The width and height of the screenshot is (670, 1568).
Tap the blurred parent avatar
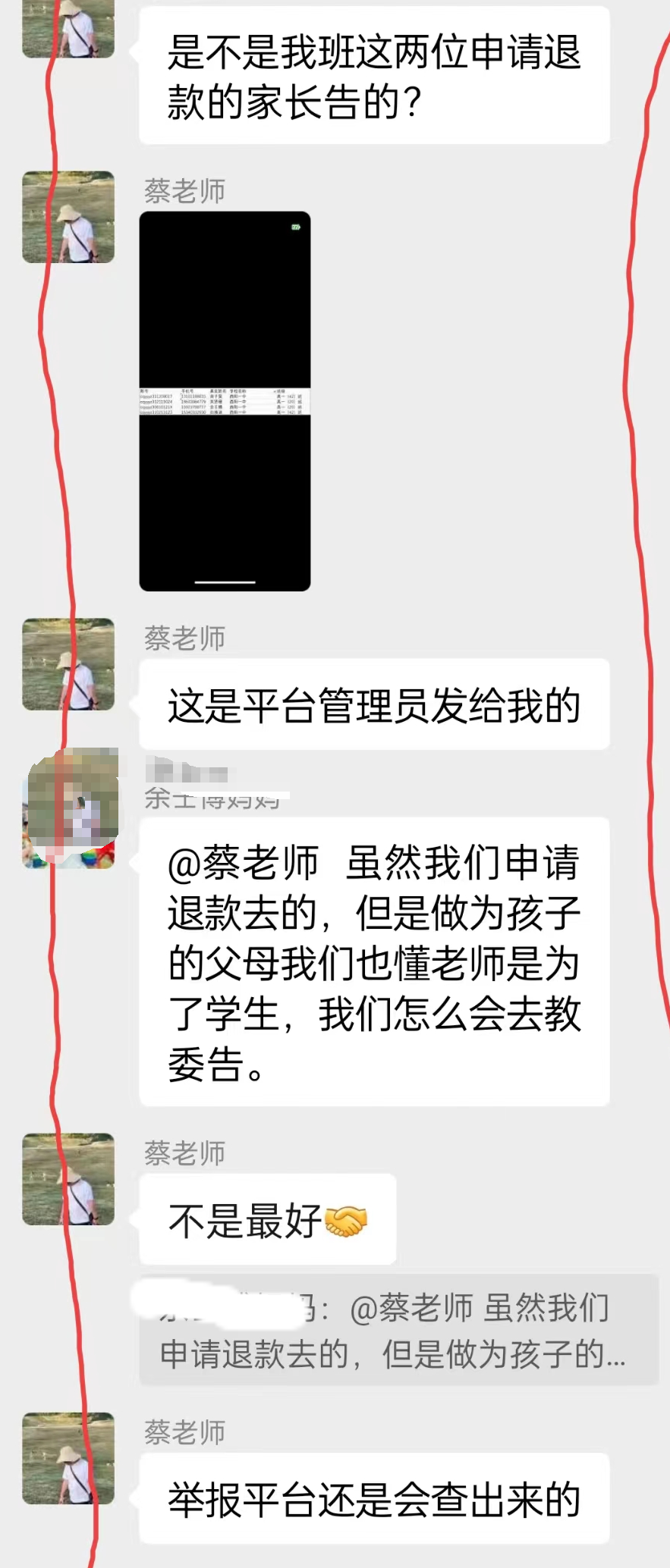tap(71, 808)
